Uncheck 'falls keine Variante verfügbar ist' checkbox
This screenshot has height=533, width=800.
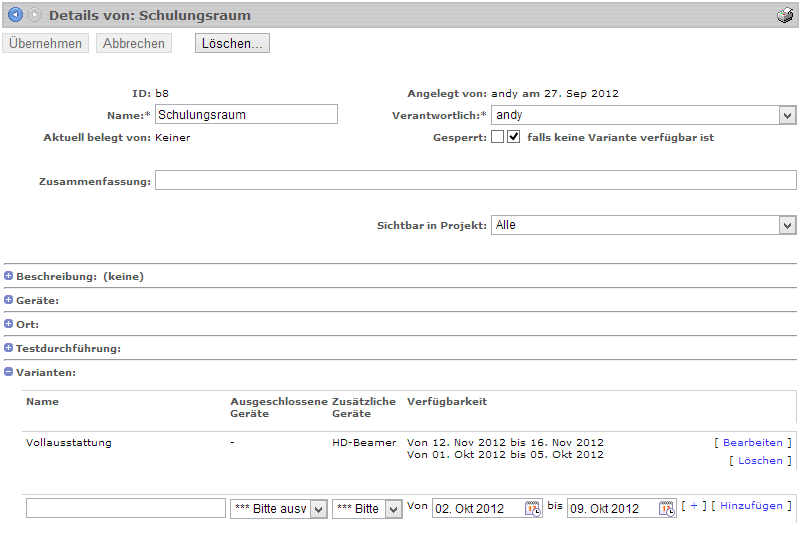pyautogui.click(x=514, y=138)
